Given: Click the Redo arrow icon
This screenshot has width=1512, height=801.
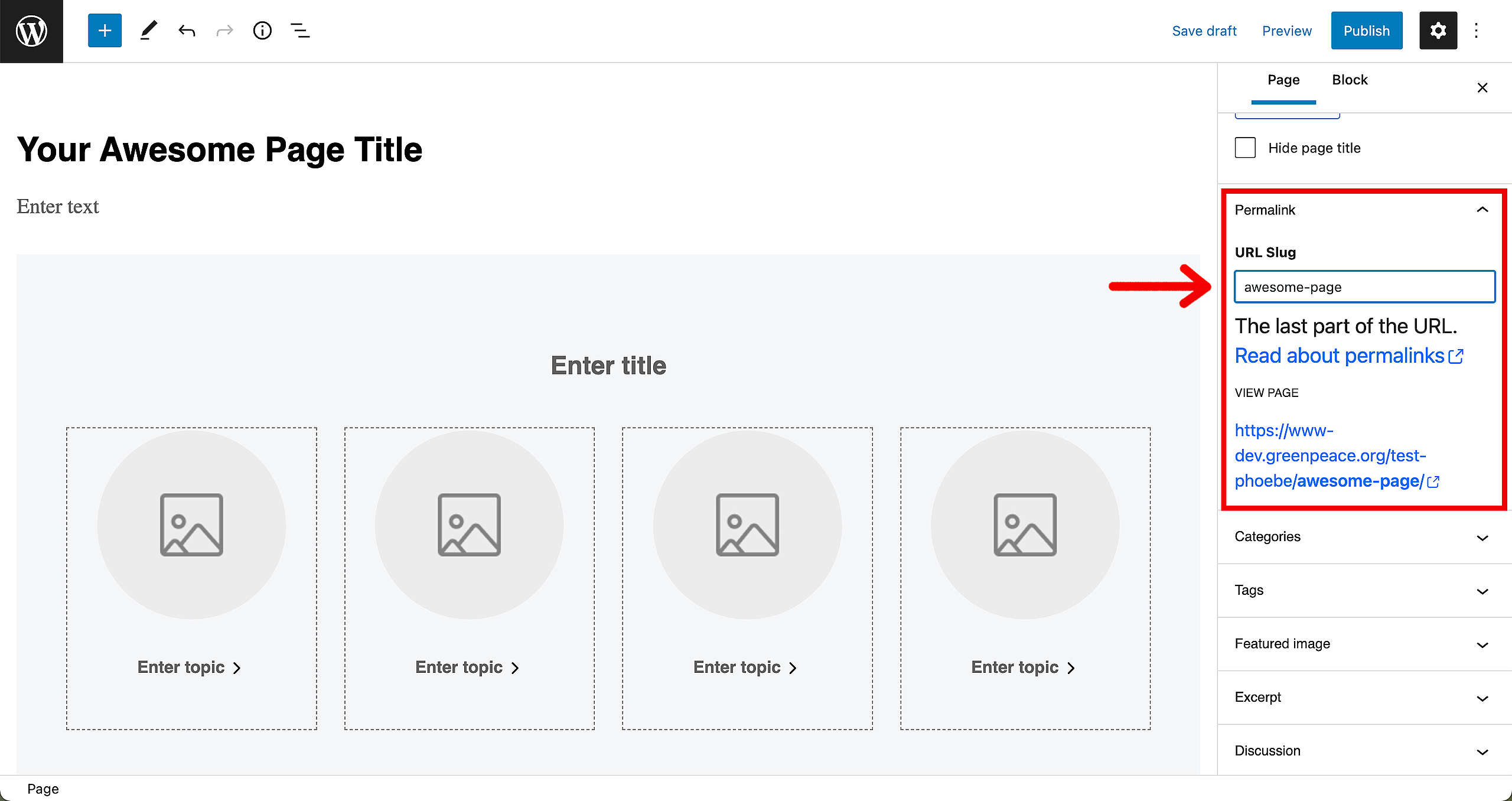Looking at the screenshot, I should click(x=224, y=31).
